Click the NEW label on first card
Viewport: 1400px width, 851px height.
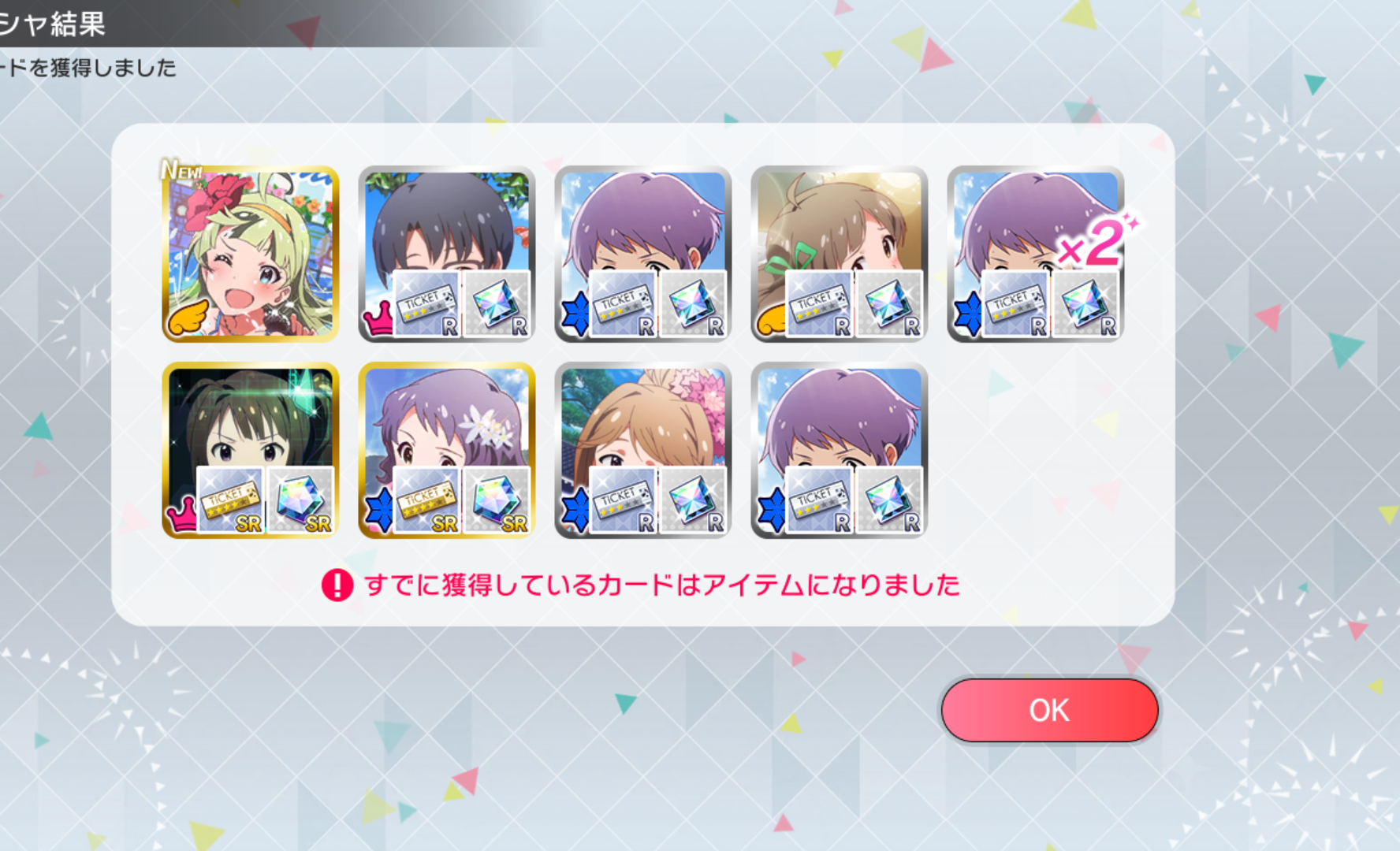[x=182, y=169]
